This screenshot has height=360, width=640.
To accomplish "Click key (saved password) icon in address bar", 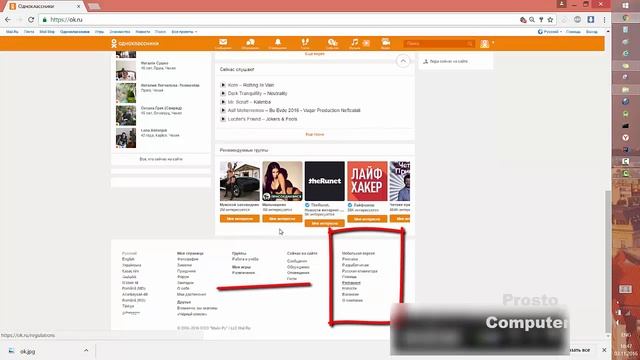I will pyautogui.click(x=541, y=20).
